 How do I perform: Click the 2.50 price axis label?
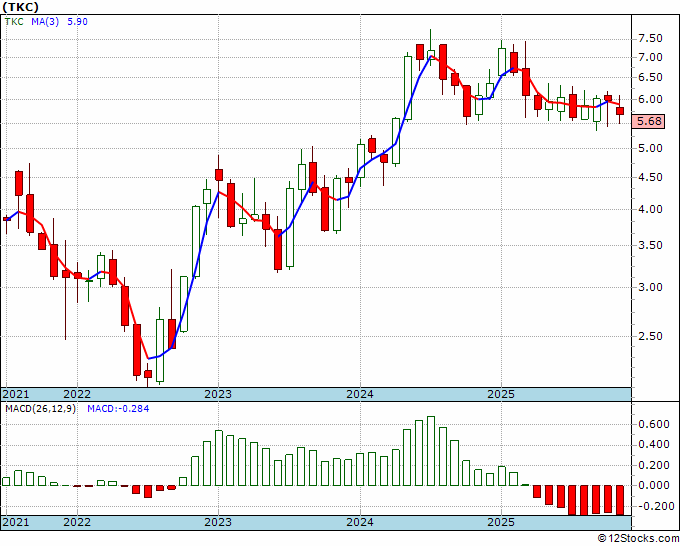pos(650,336)
